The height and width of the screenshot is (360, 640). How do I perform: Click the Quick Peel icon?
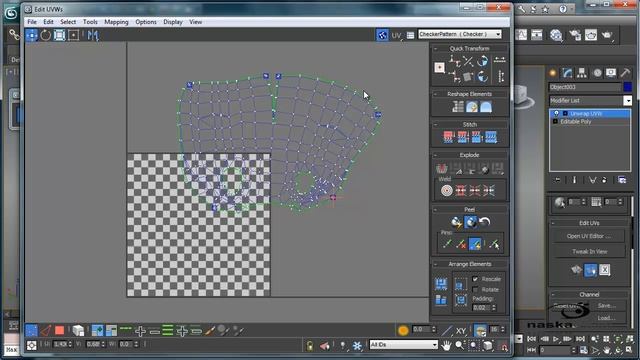456,222
